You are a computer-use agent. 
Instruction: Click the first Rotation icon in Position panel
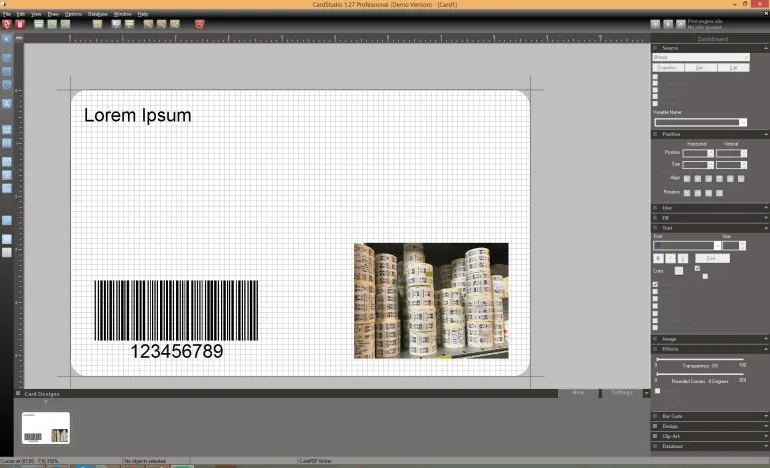(687, 193)
